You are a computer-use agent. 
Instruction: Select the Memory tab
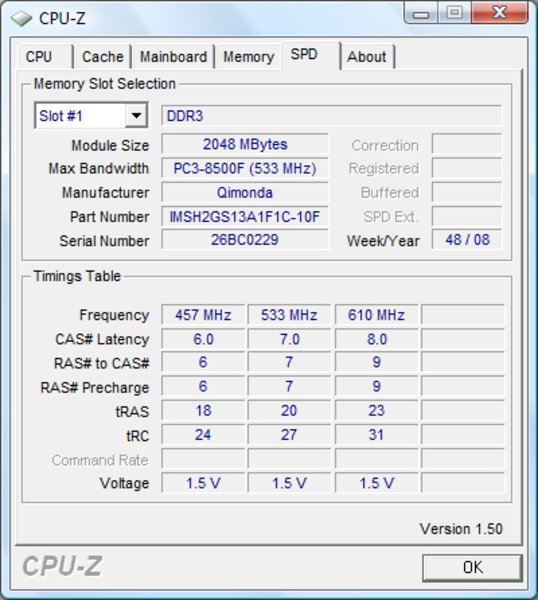click(249, 57)
